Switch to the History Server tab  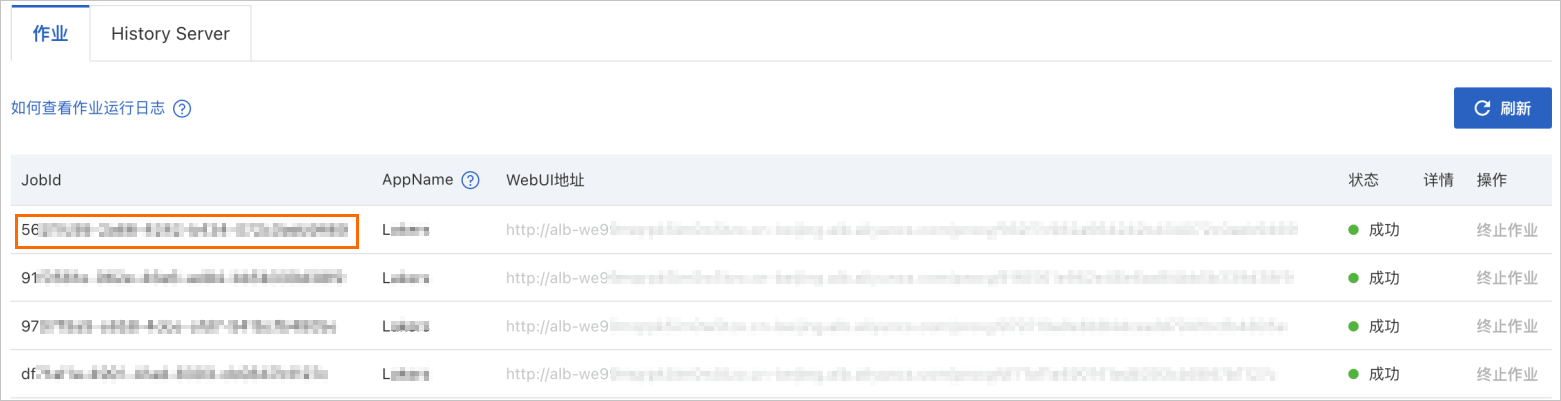coord(170,34)
